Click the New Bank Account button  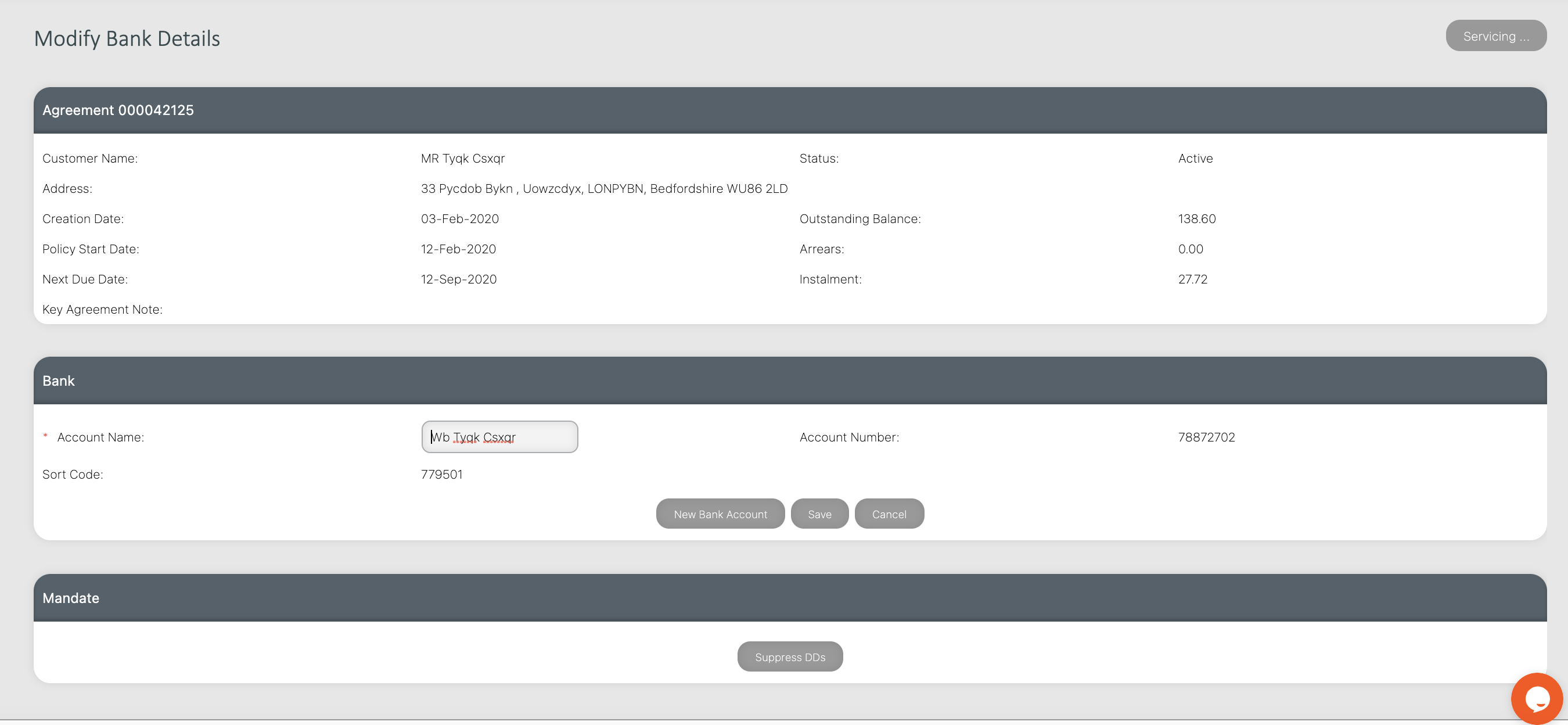coord(720,514)
